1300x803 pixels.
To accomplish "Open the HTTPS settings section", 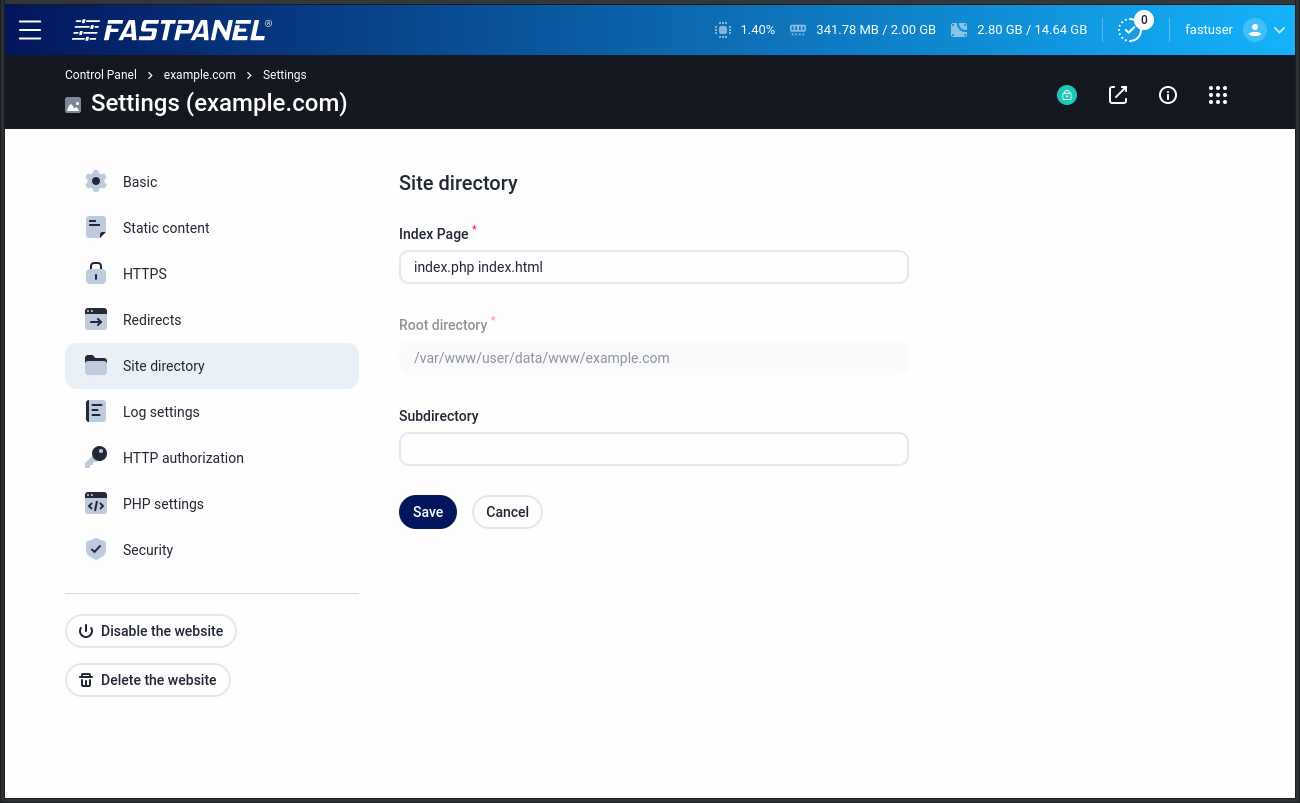I will tap(212, 274).
